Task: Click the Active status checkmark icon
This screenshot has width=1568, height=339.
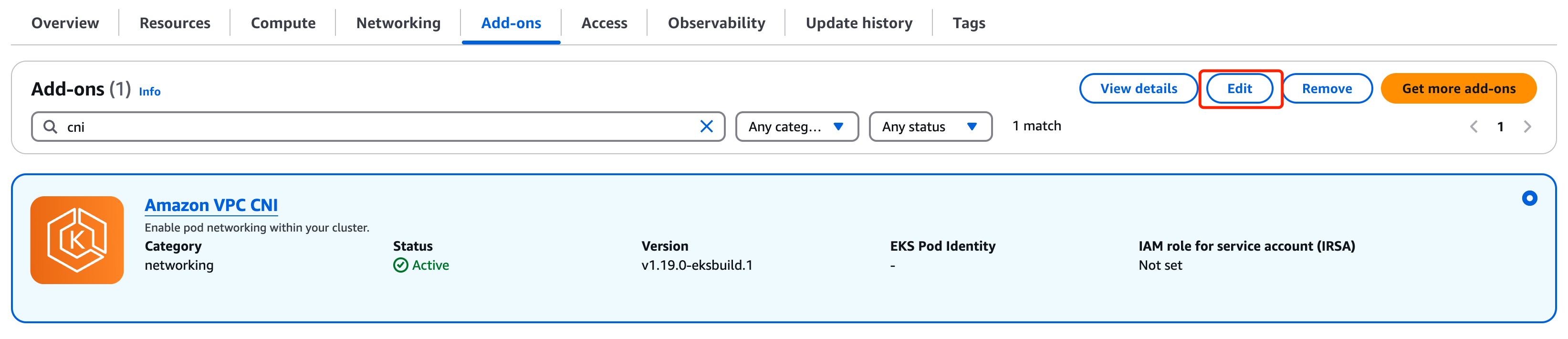Action: 400,265
